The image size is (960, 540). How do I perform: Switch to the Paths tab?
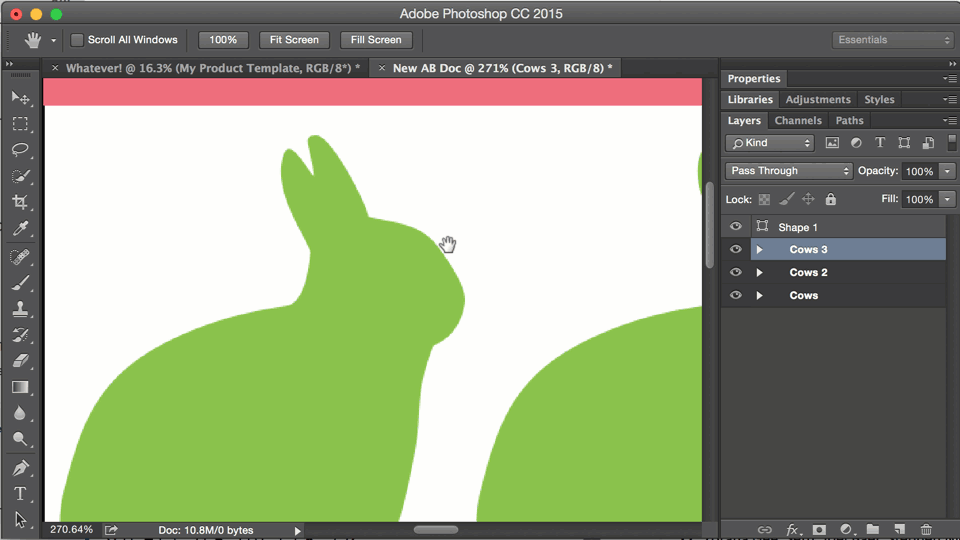pos(849,121)
